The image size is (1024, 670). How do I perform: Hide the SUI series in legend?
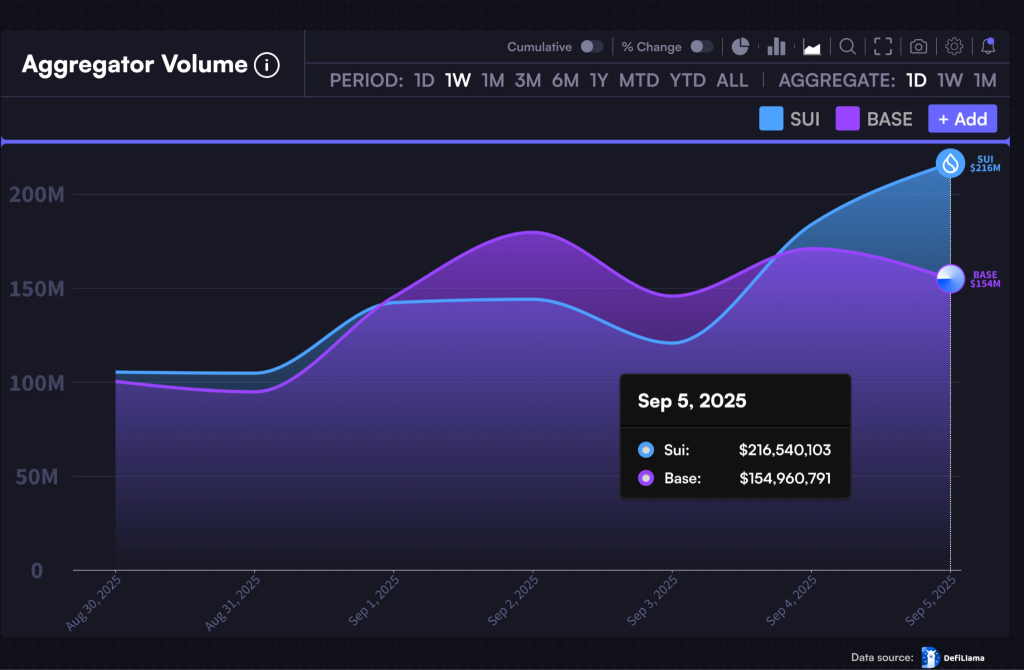tap(789, 119)
